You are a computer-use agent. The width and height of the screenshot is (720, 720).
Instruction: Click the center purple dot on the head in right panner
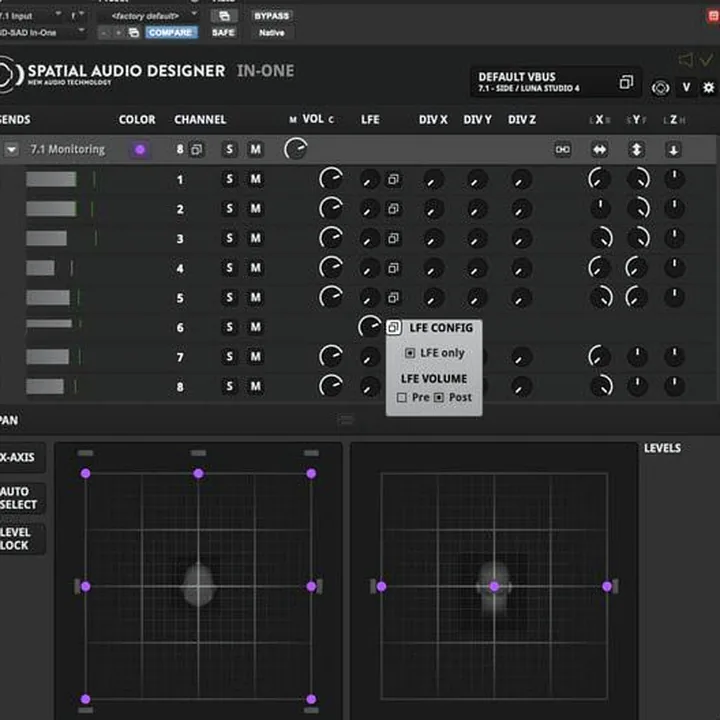click(x=494, y=586)
